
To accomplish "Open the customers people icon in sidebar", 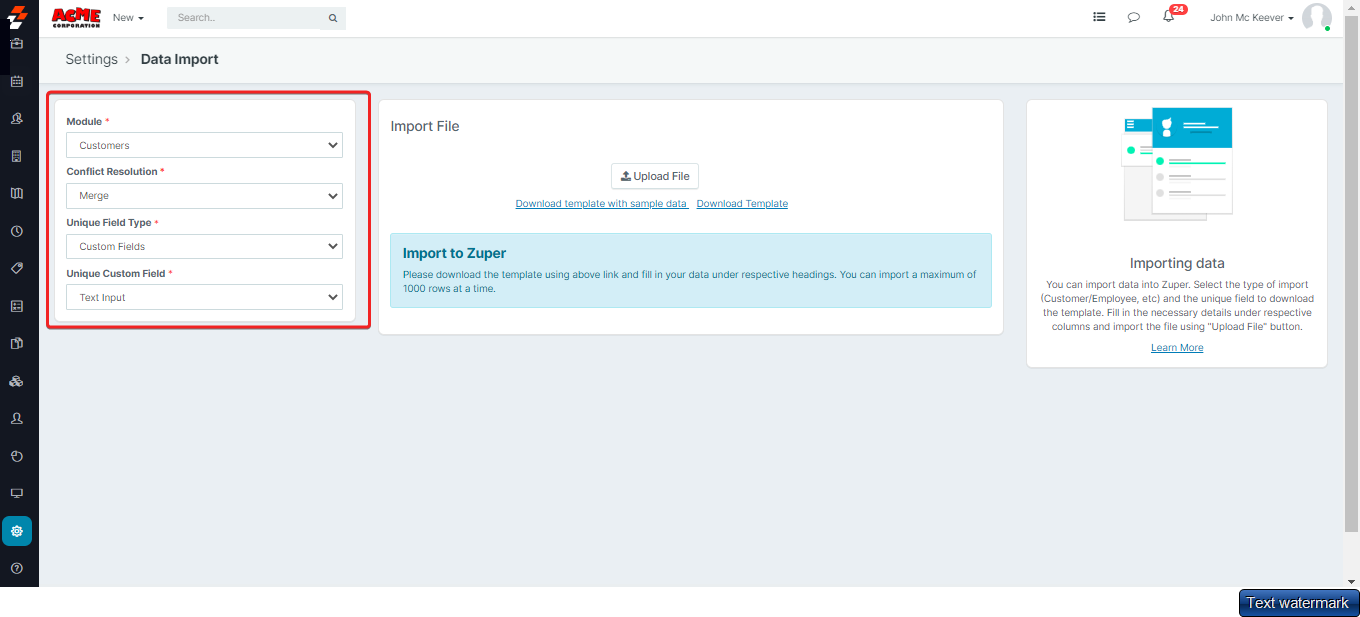I will [x=17, y=118].
